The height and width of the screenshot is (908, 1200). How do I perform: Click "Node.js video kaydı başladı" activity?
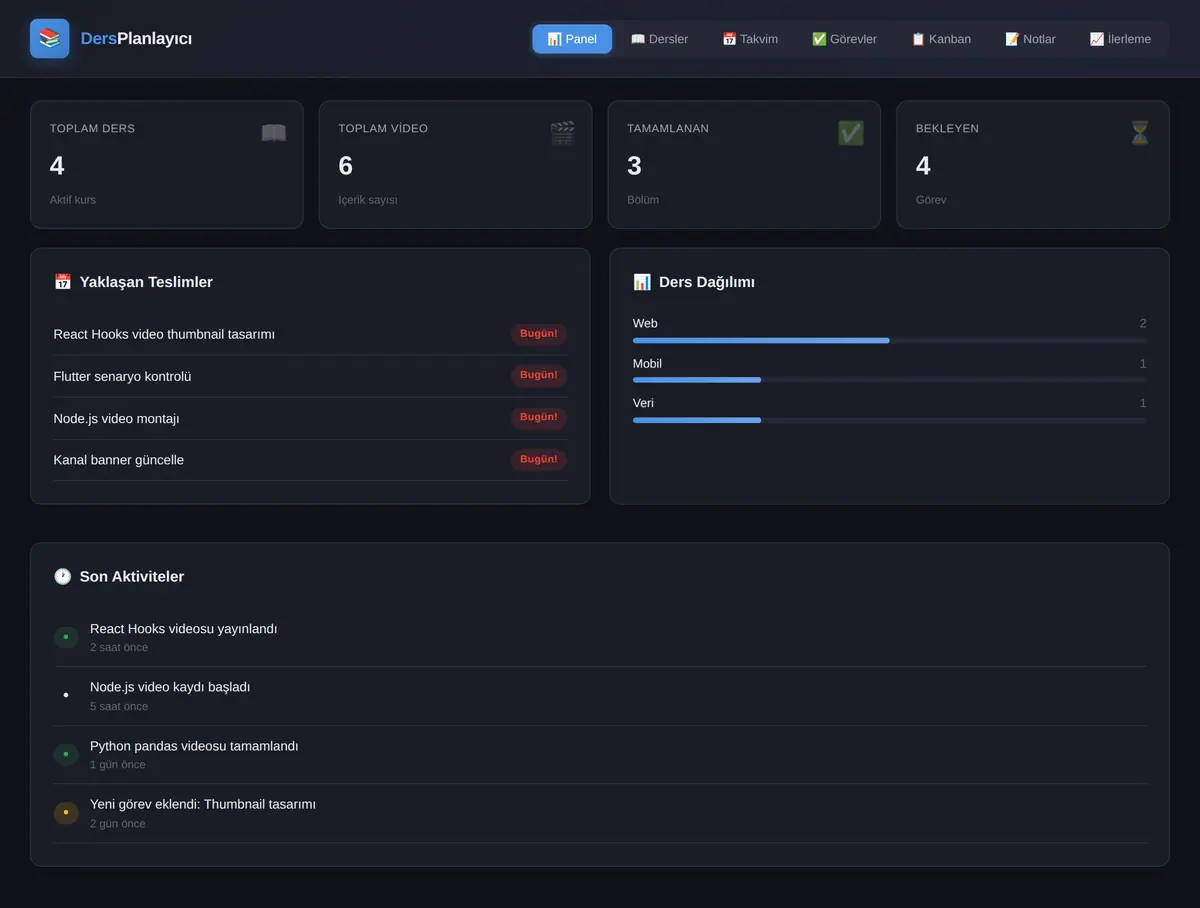(170, 687)
